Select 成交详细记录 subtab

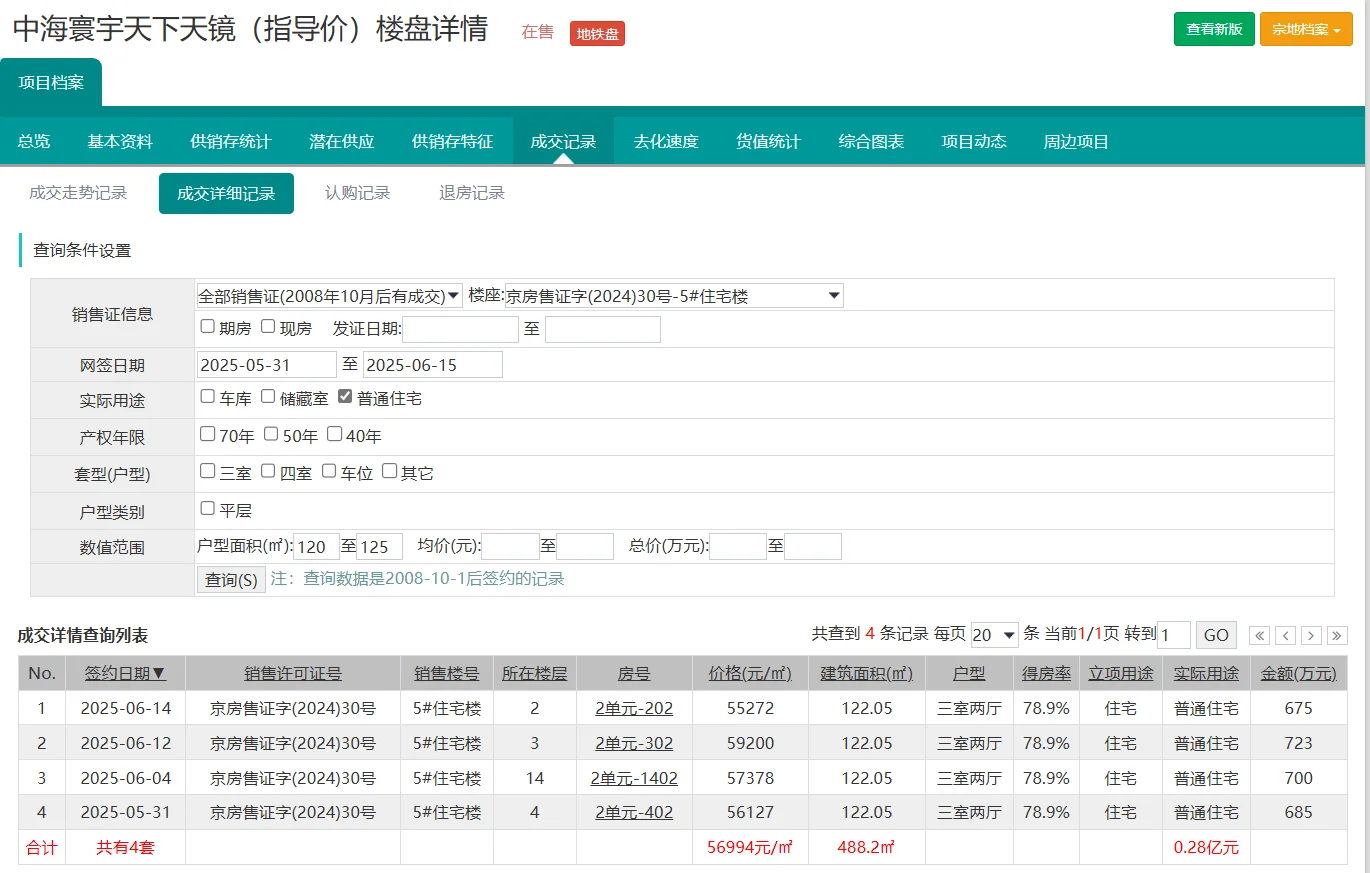[x=226, y=193]
